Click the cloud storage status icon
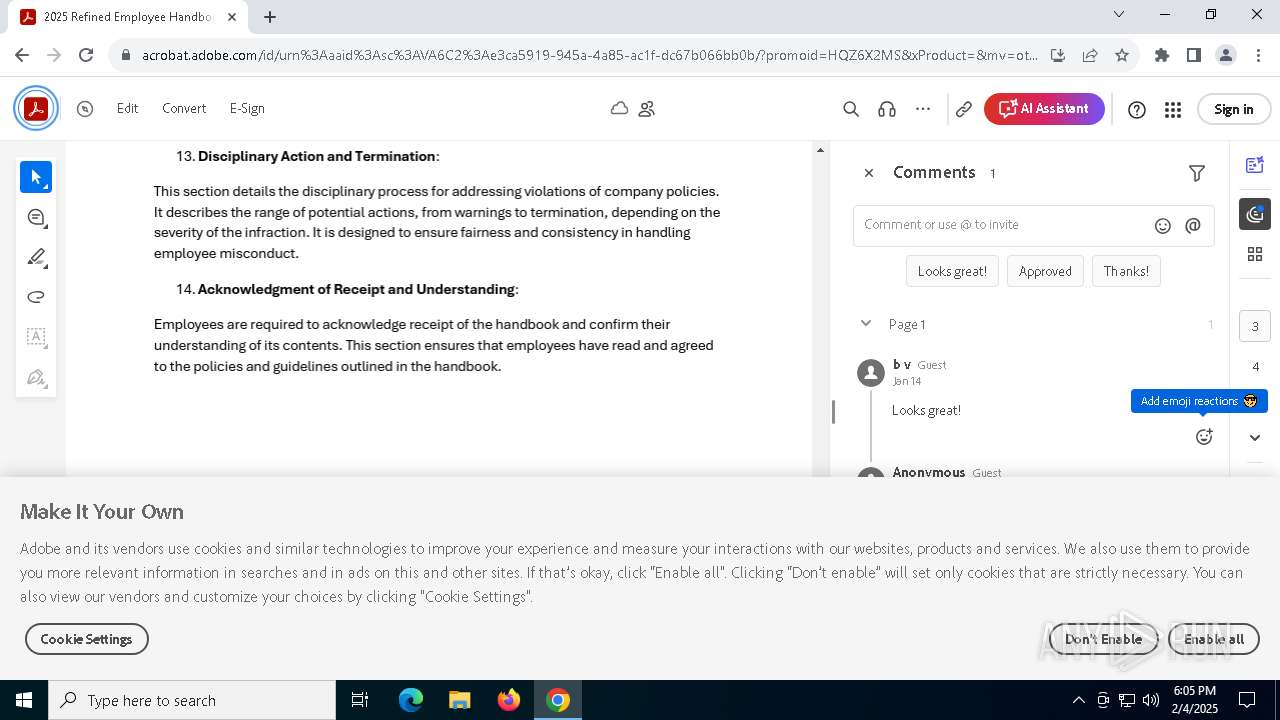The height and width of the screenshot is (720, 1280). coord(620,108)
